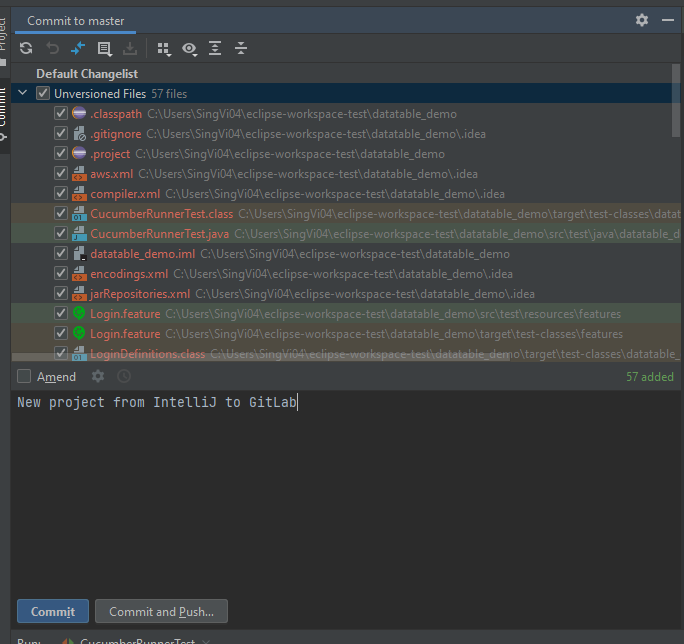
Task: Click the .gitignore file icon
Action: click(79, 134)
